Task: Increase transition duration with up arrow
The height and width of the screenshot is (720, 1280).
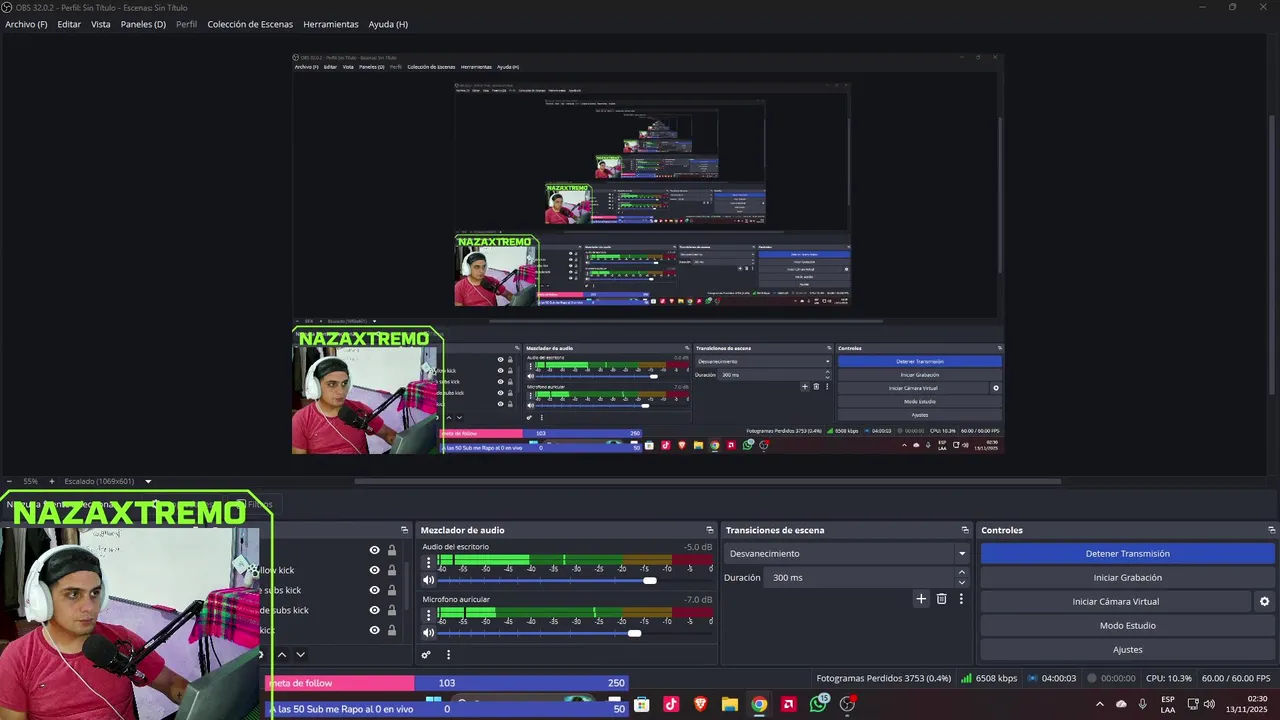Action: 962,572
